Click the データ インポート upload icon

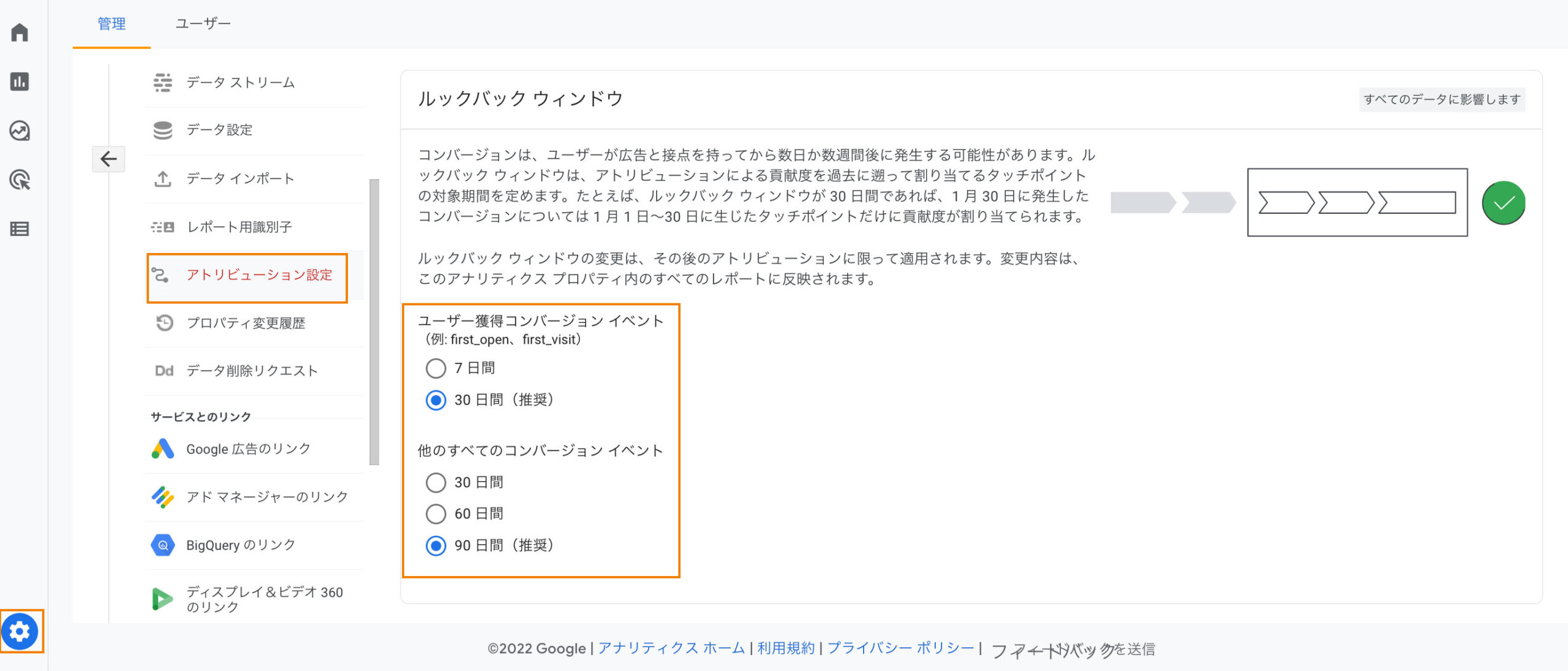tap(162, 178)
